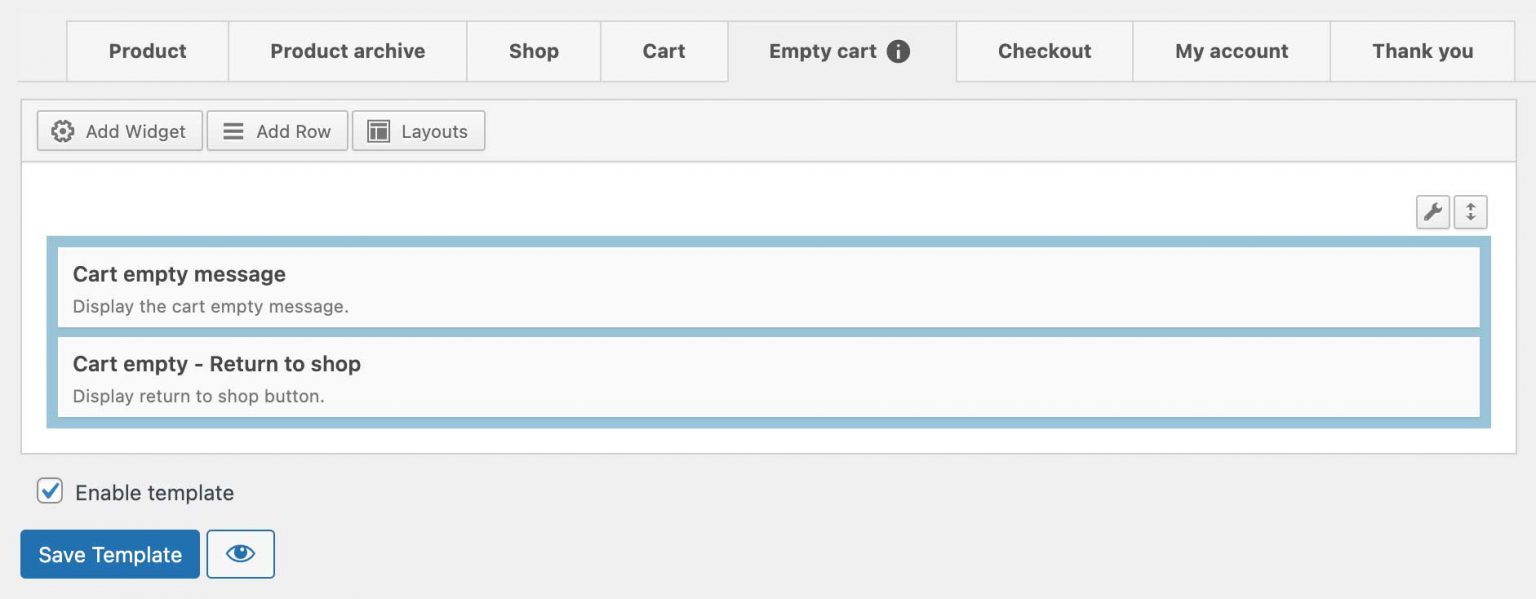Click the info icon on Empty cart tab

tap(898, 51)
